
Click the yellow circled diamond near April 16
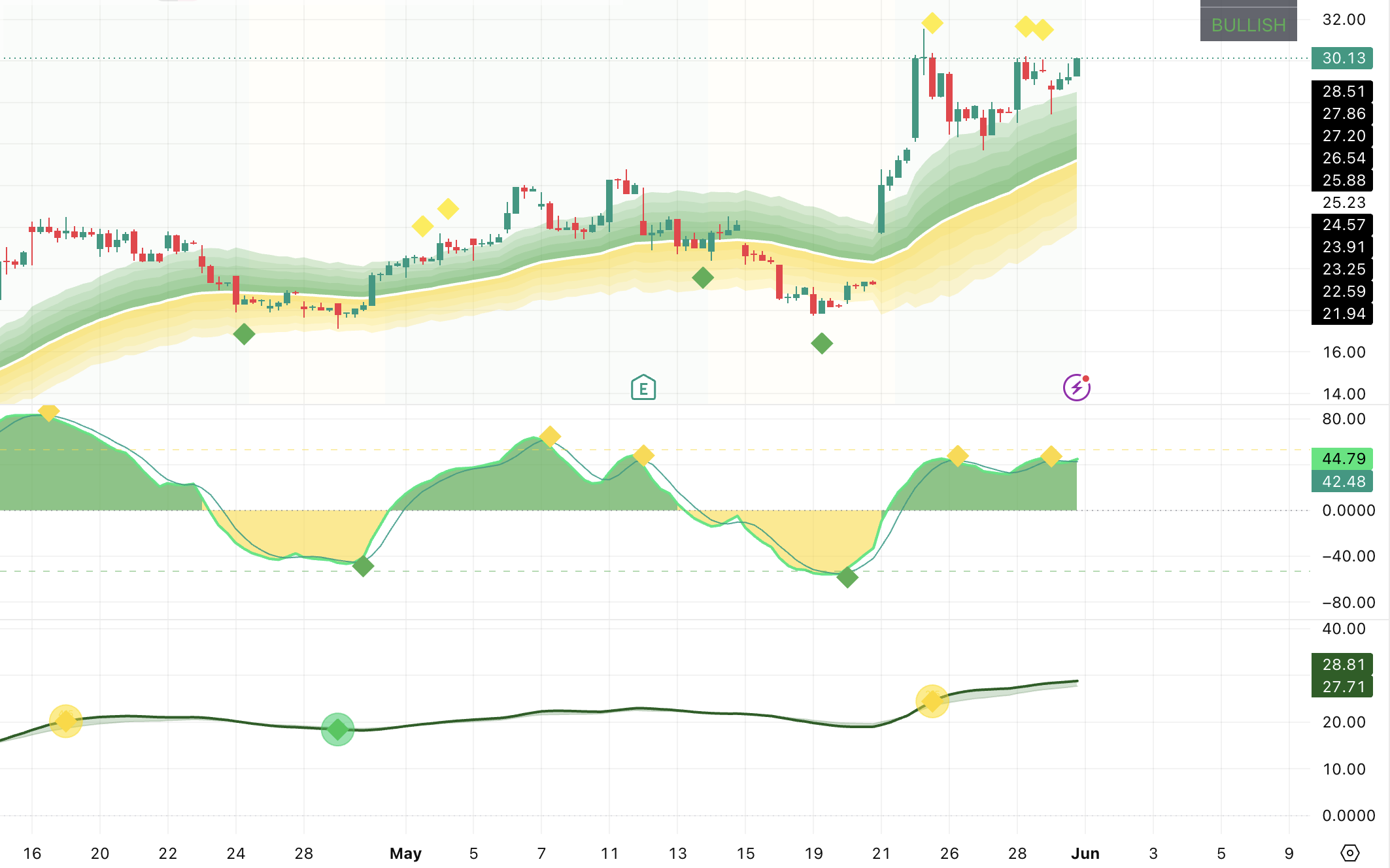pos(66,722)
